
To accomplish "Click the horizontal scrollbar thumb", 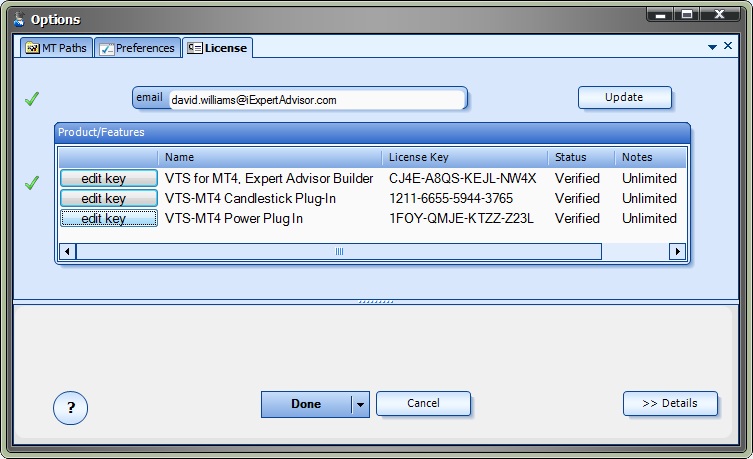I will (339, 251).
